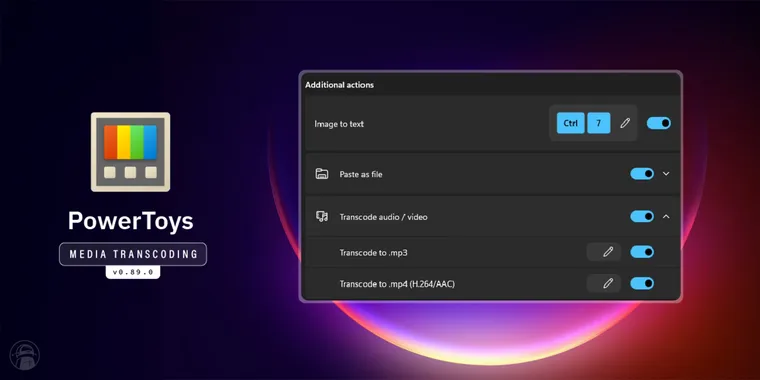Collapse the Transcode audio / video section

[666, 216]
